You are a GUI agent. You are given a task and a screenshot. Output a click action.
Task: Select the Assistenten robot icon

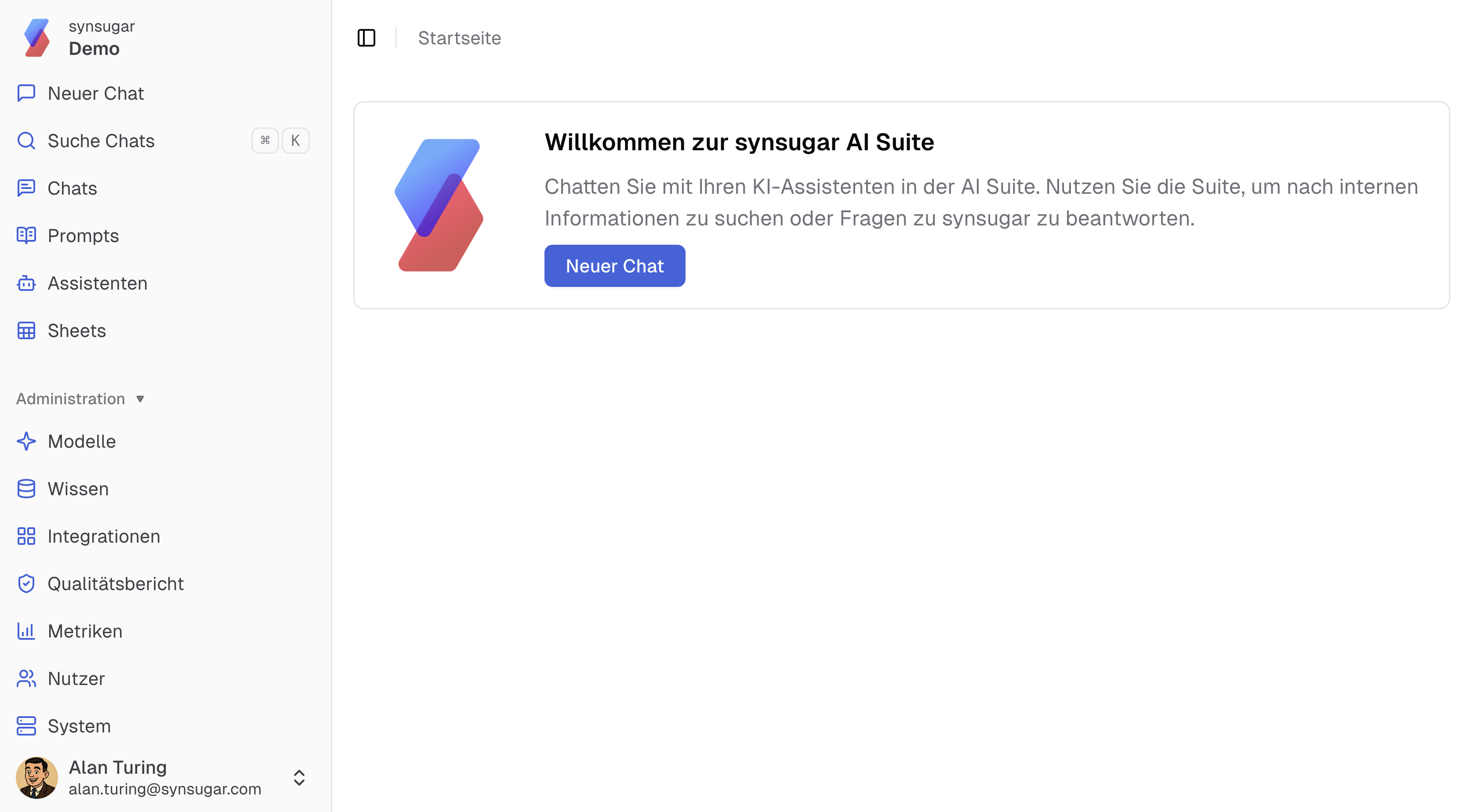tap(26, 283)
